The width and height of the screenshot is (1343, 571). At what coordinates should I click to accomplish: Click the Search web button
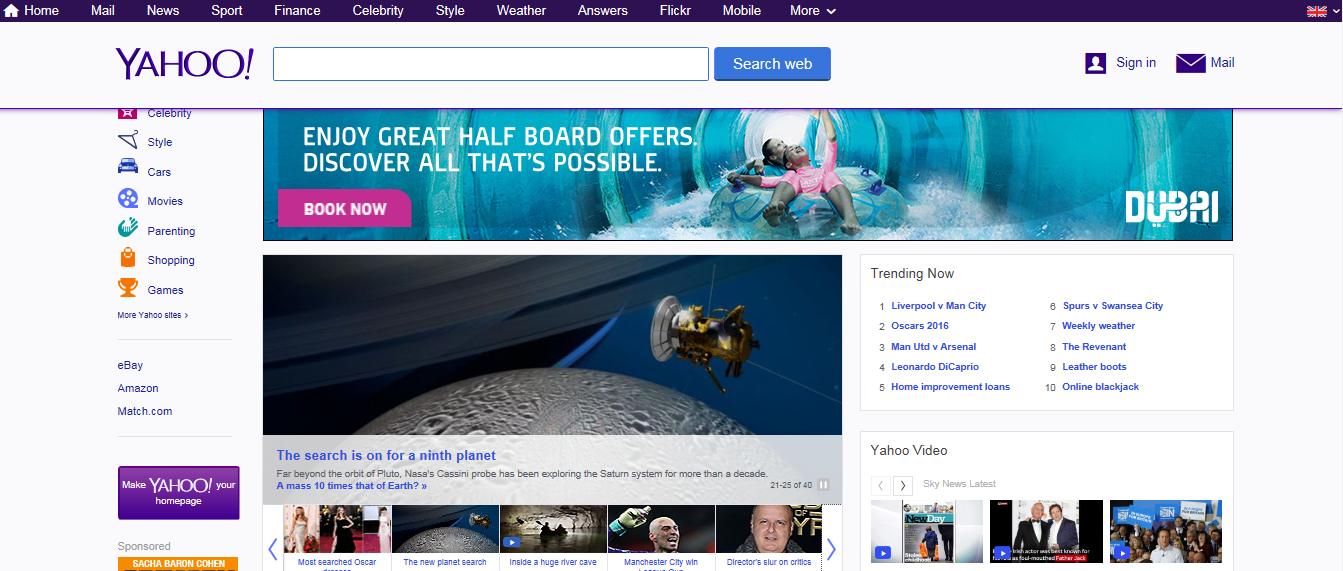[772, 64]
